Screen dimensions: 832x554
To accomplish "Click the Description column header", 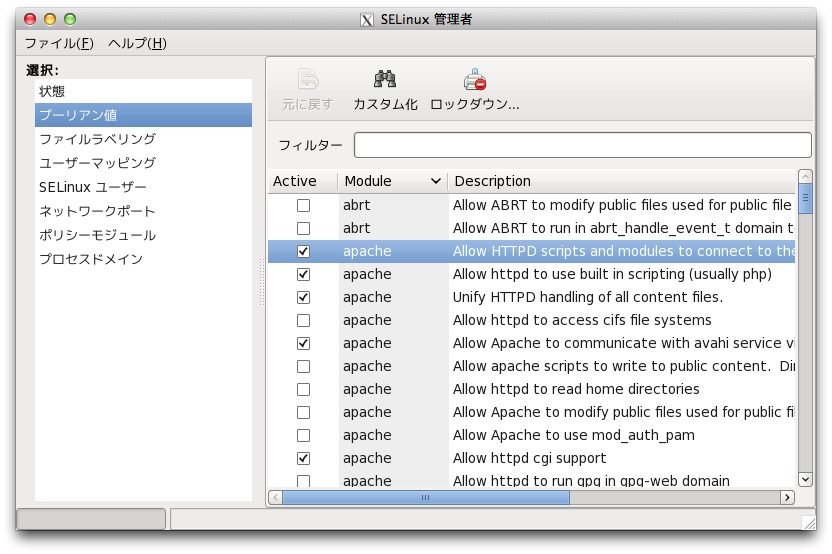I will coord(622,181).
